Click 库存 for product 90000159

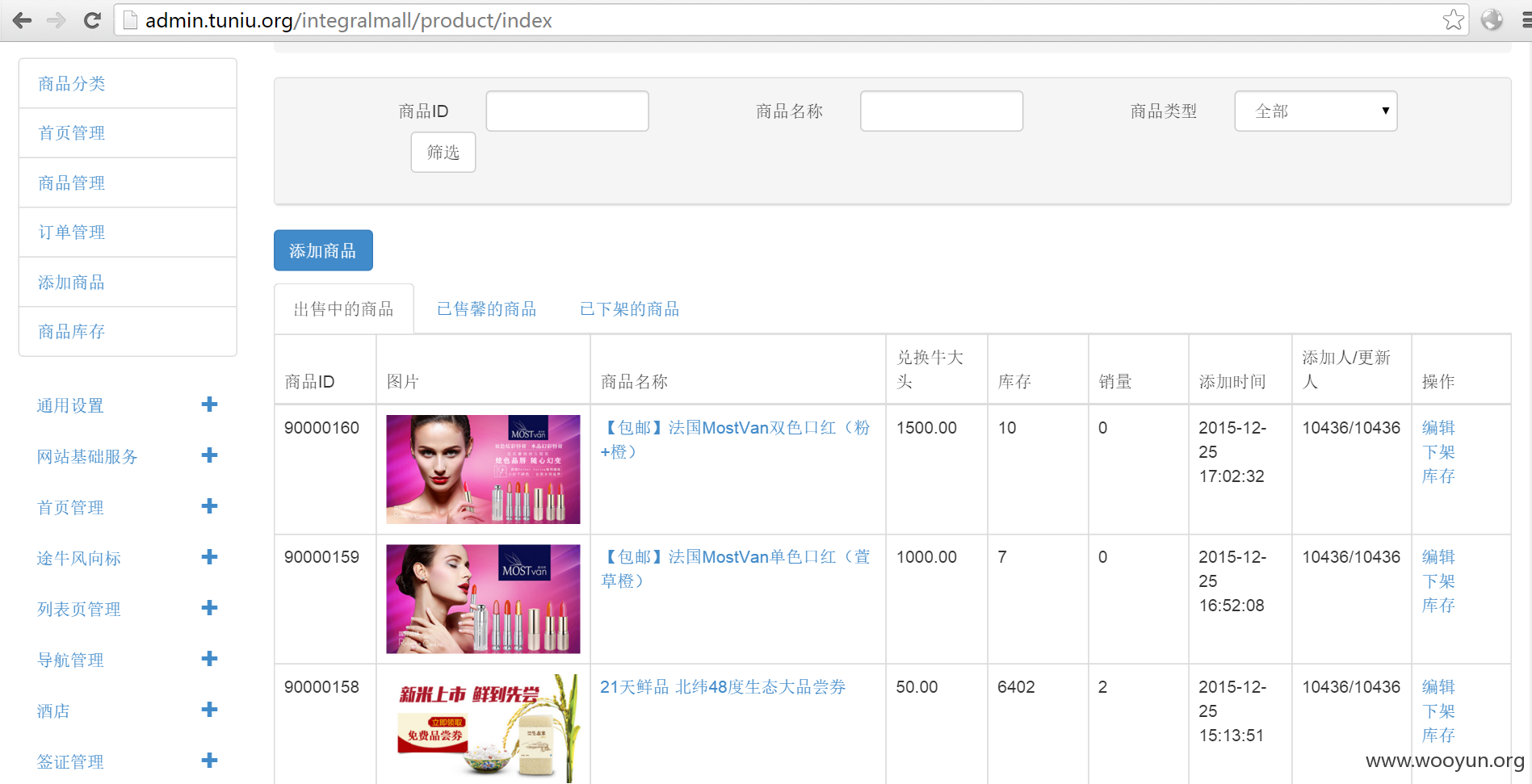coord(1438,606)
